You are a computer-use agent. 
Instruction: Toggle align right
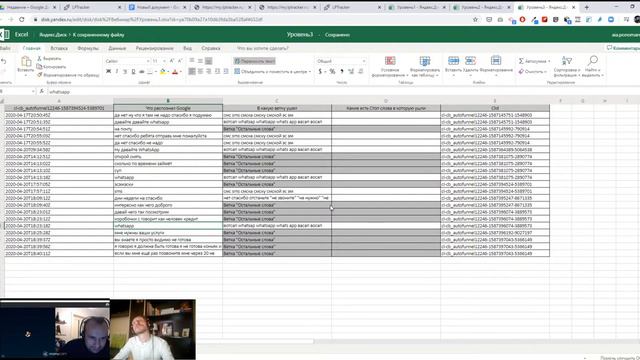209,71
